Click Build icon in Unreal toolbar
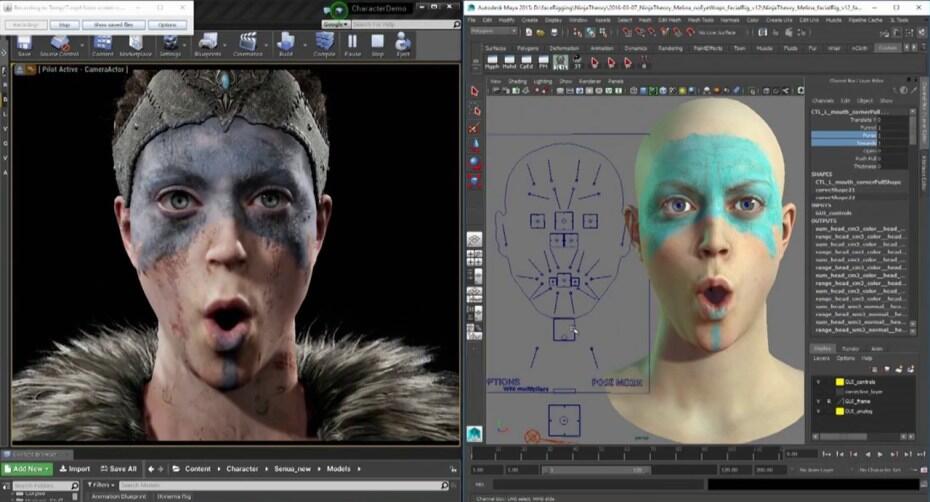Viewport: 930px width, 502px height. coord(286,43)
